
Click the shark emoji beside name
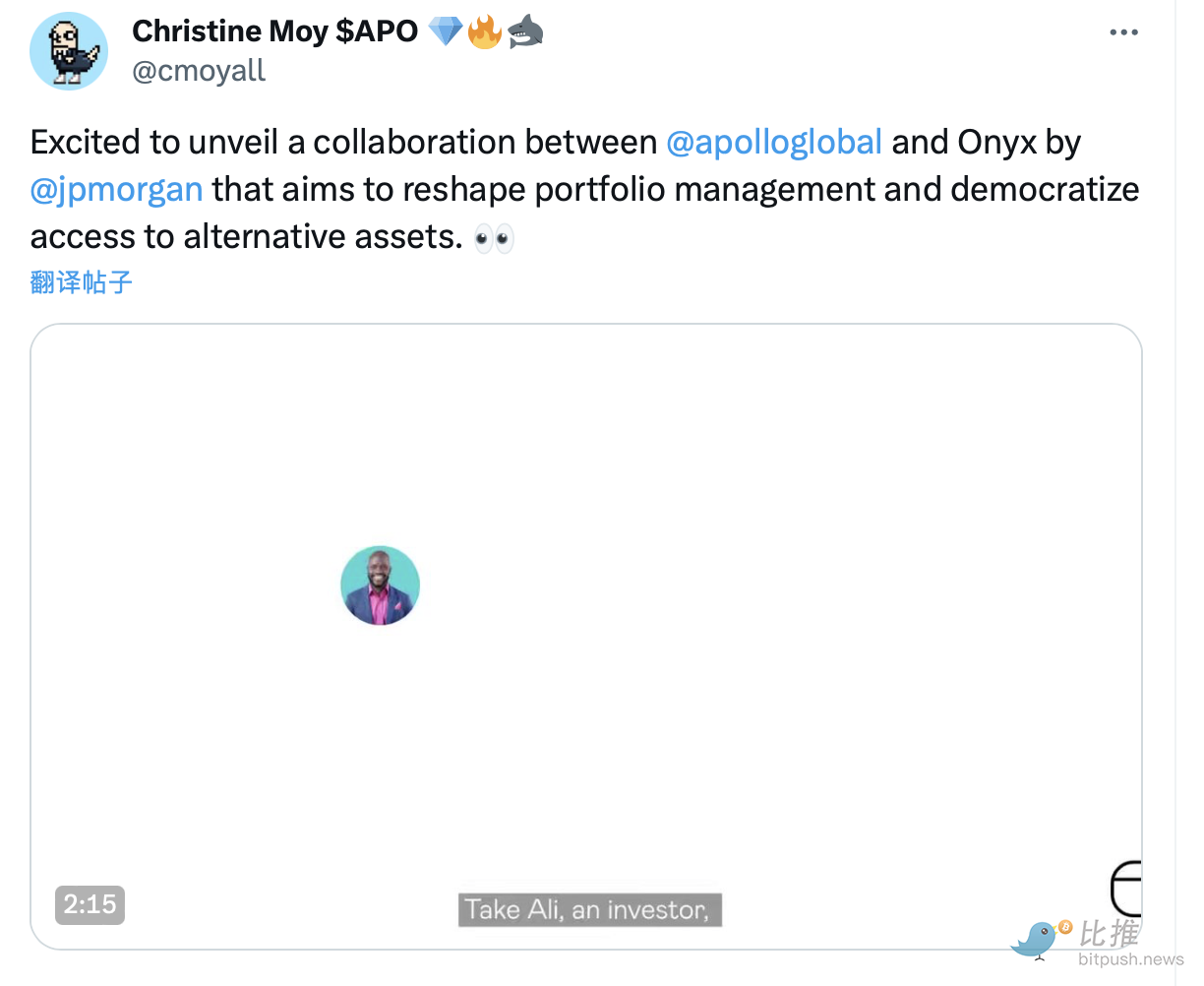tap(525, 31)
